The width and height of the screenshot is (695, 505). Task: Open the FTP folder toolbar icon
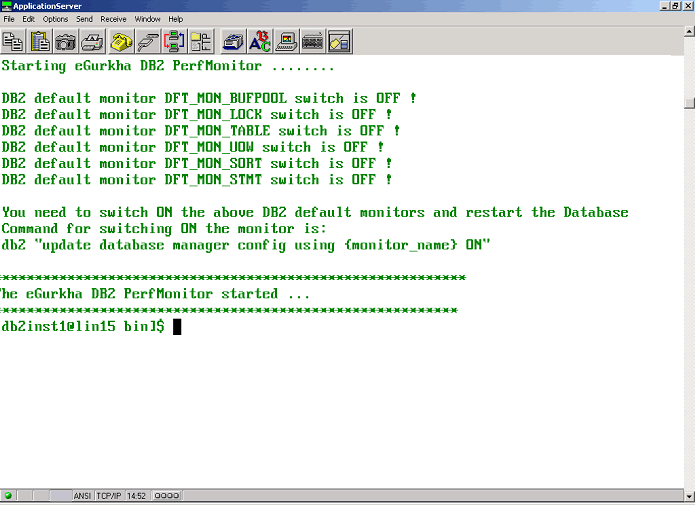(x=201, y=42)
